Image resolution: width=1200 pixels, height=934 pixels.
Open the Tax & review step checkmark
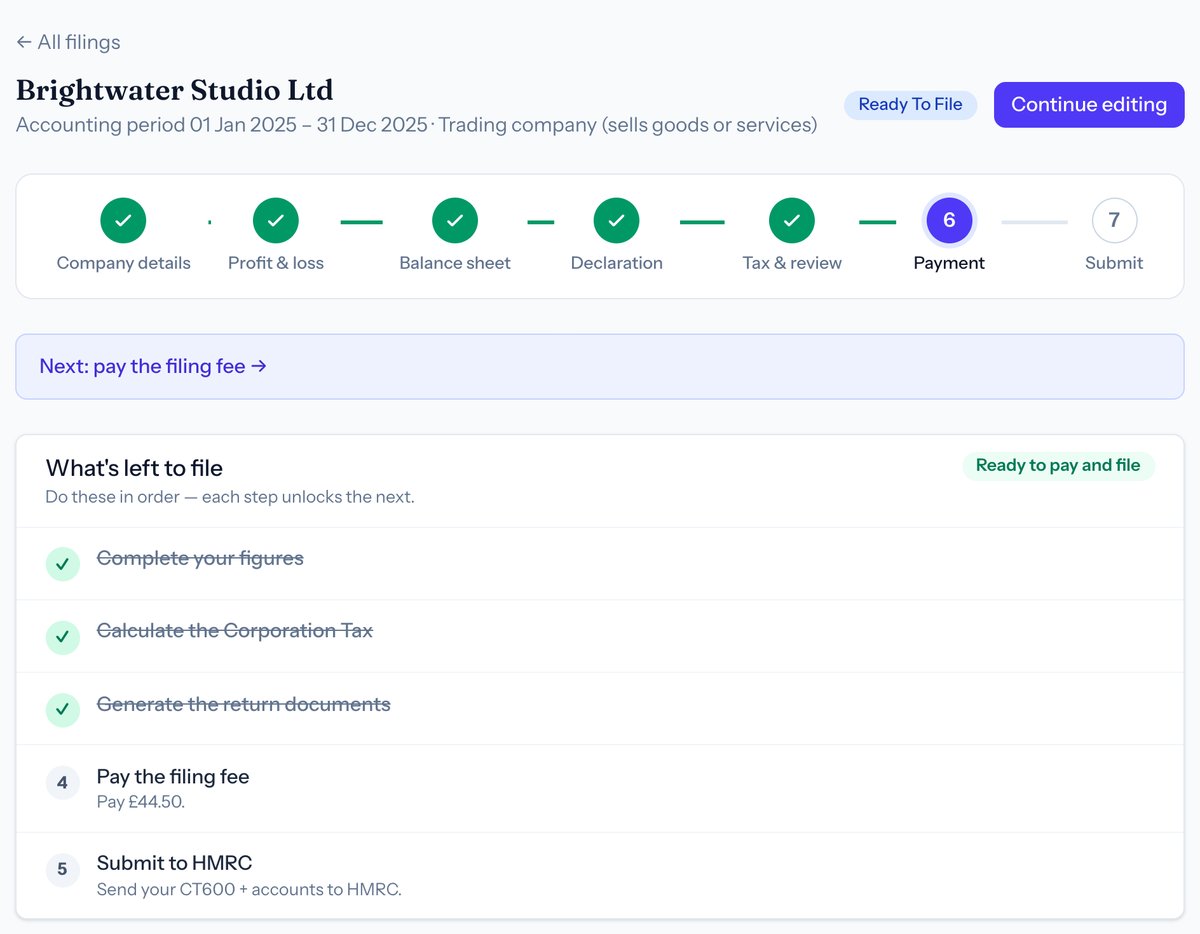(x=792, y=220)
